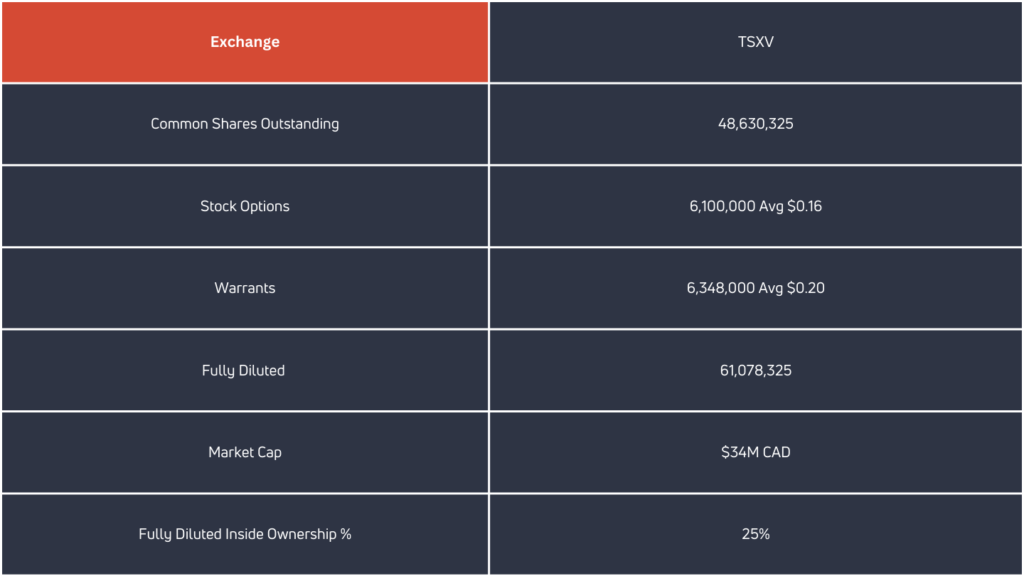
Task: Select the 48,630,325 shares value
Action: [x=756, y=124]
